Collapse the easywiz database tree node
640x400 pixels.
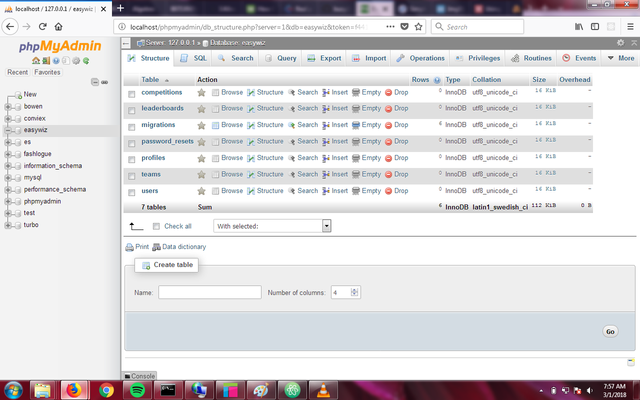pyautogui.click(x=8, y=131)
